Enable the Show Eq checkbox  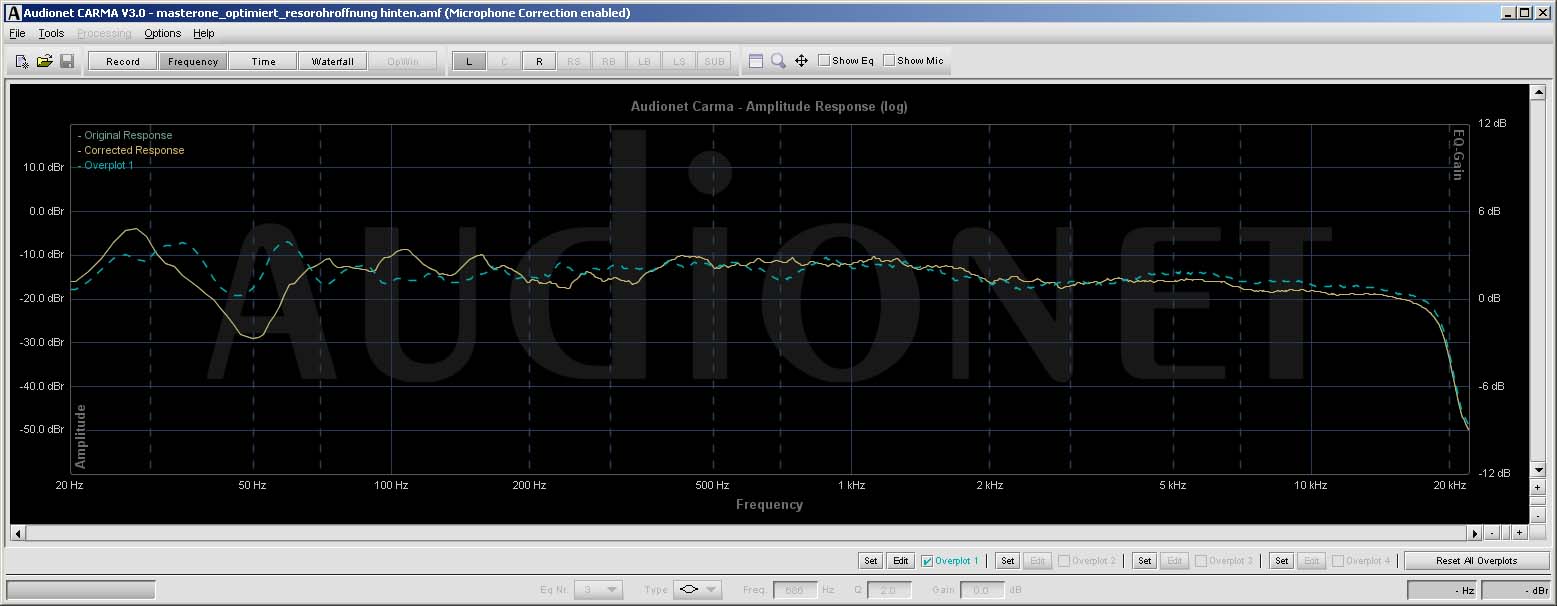point(824,61)
